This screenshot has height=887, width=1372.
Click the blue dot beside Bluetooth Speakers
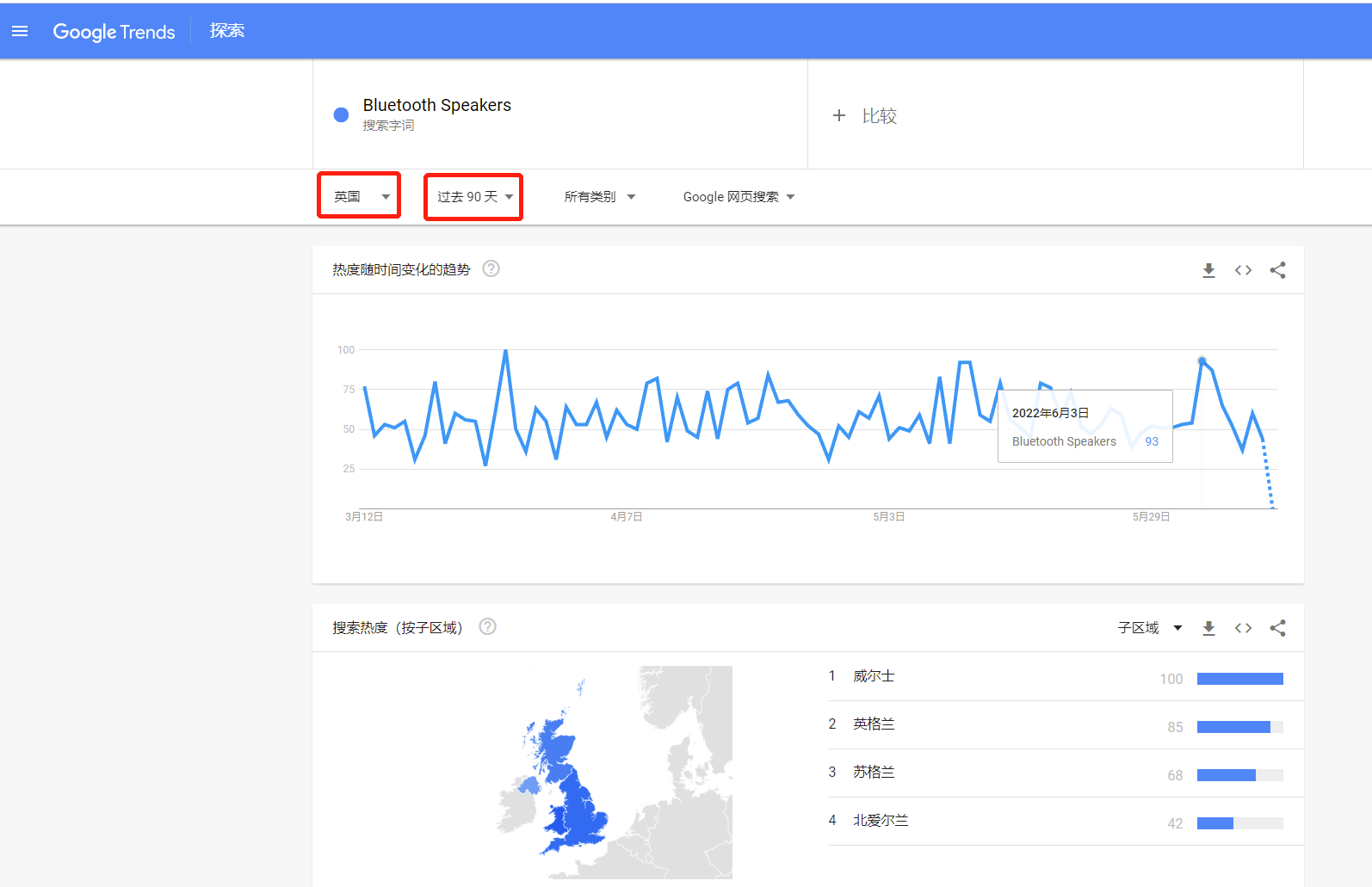click(x=341, y=114)
